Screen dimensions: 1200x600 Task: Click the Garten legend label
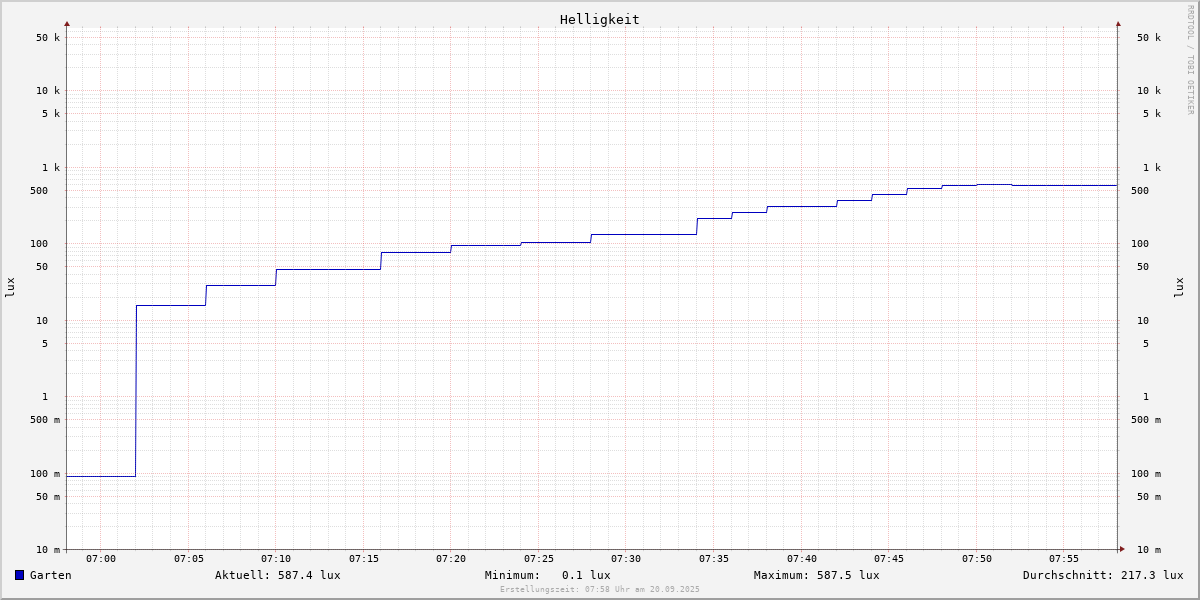[50, 575]
